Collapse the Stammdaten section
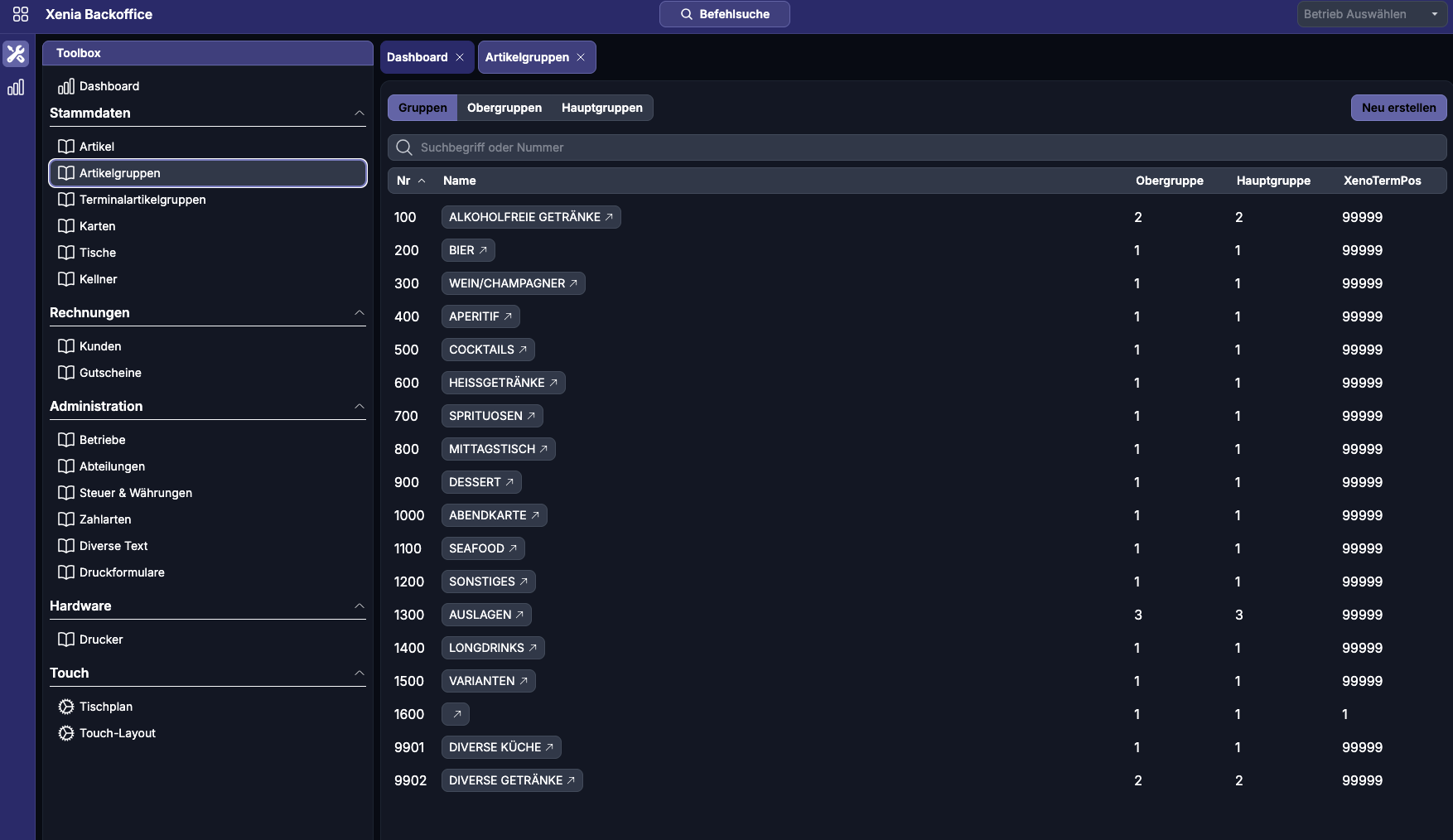This screenshot has height=840, width=1453. [x=360, y=113]
